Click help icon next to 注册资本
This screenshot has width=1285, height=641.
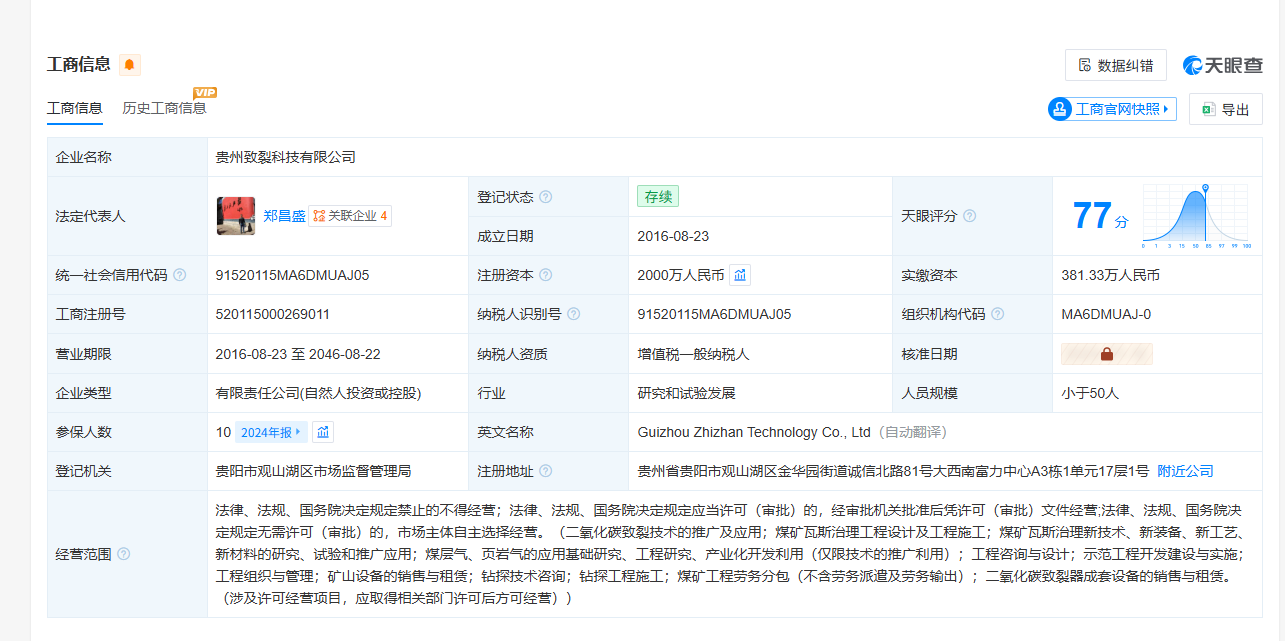coord(546,275)
